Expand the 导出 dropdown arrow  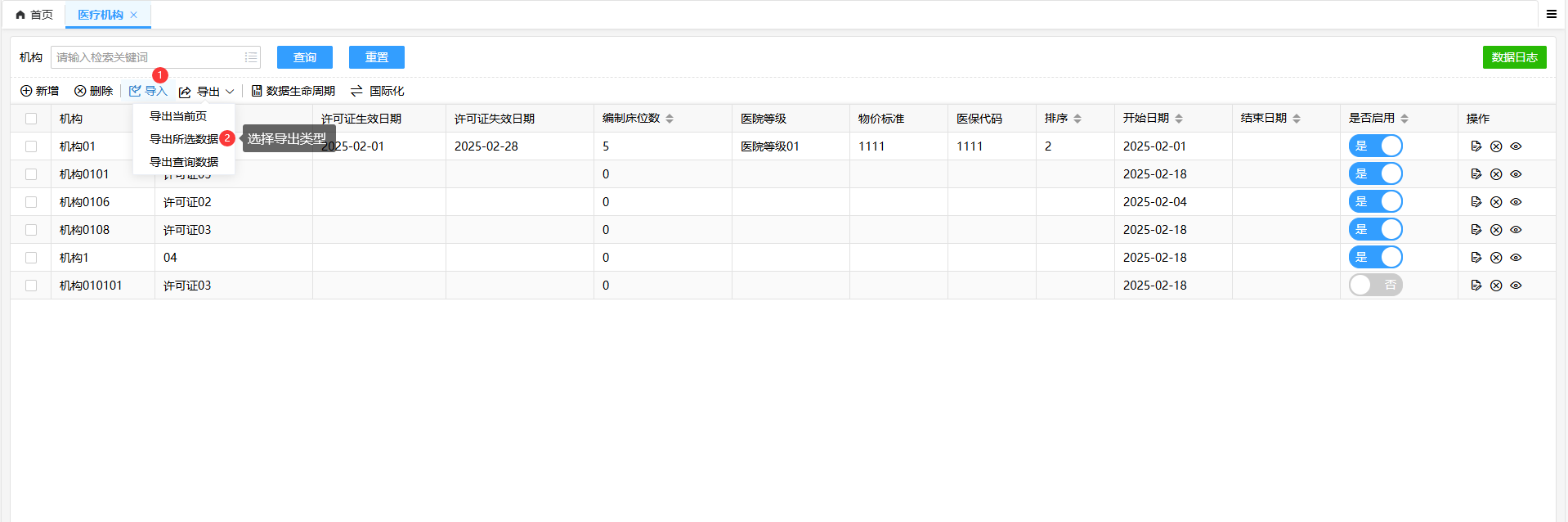pos(230,92)
